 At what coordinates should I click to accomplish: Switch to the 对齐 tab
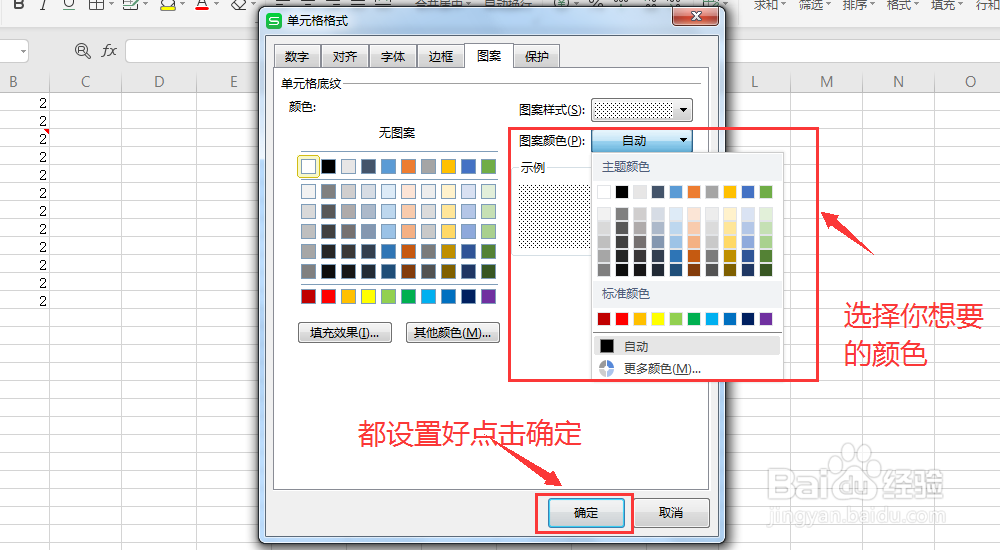point(345,56)
